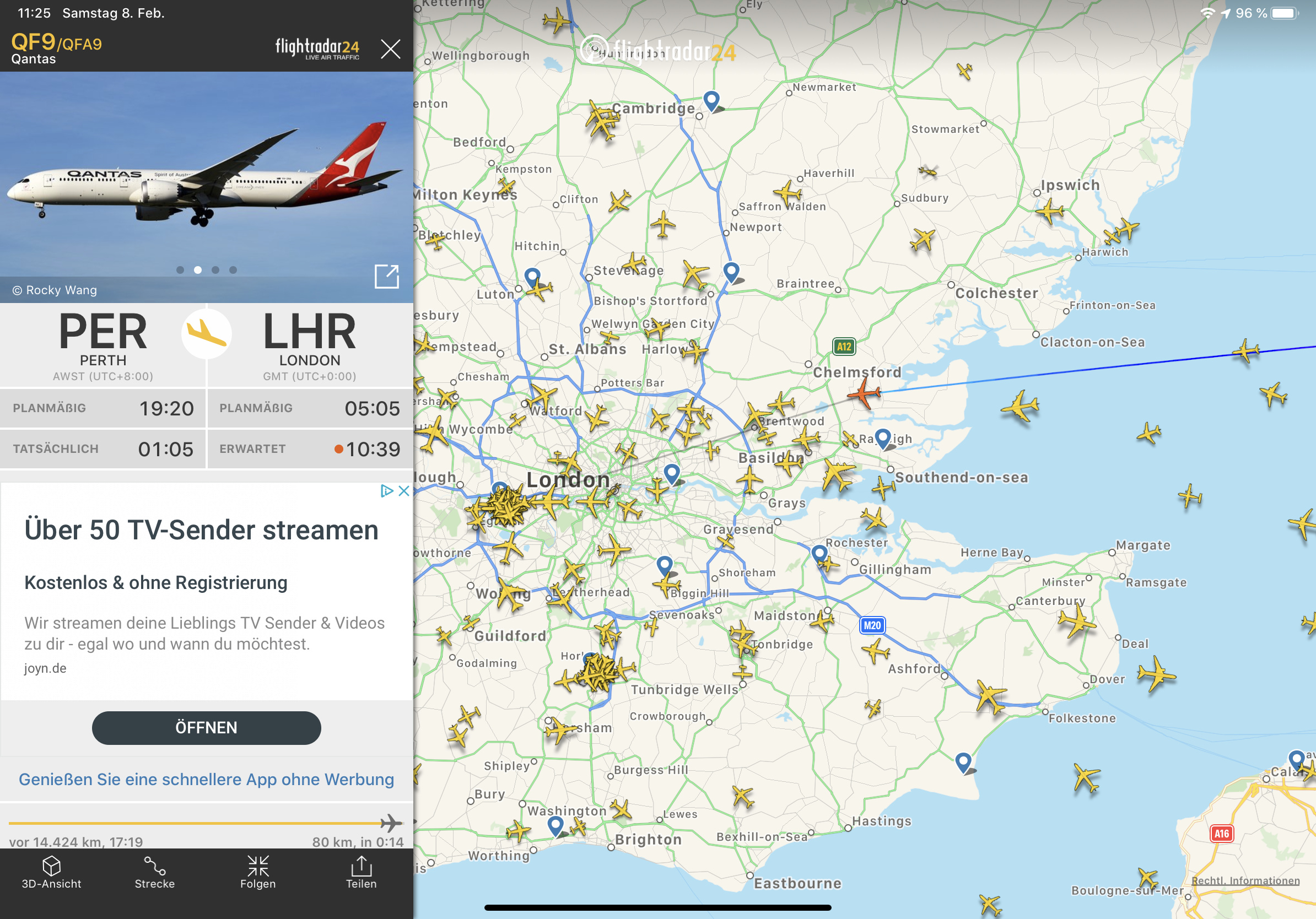This screenshot has width=1316, height=919.
Task: Select the fourth photo page dot
Action: (233, 270)
